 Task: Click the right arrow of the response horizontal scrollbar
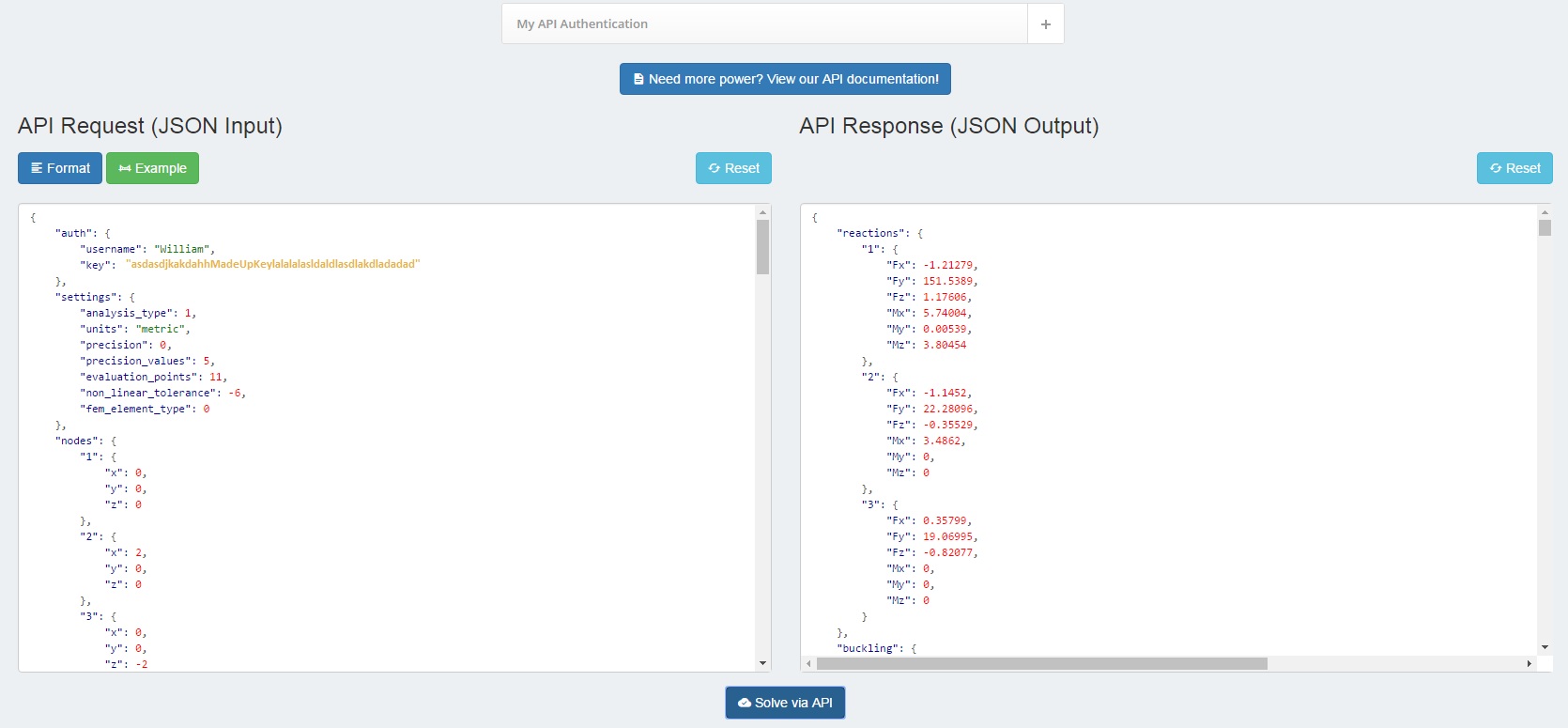click(1530, 663)
